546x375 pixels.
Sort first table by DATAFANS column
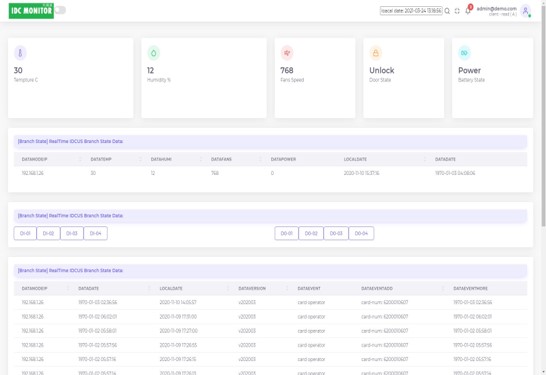[x=221, y=159]
